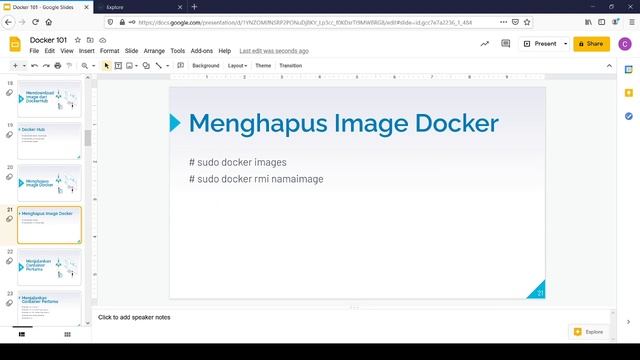Image resolution: width=640 pixels, height=360 pixels.
Task: Select slide 22 Menjalankan Container thumbnail
Action: (x=49, y=267)
